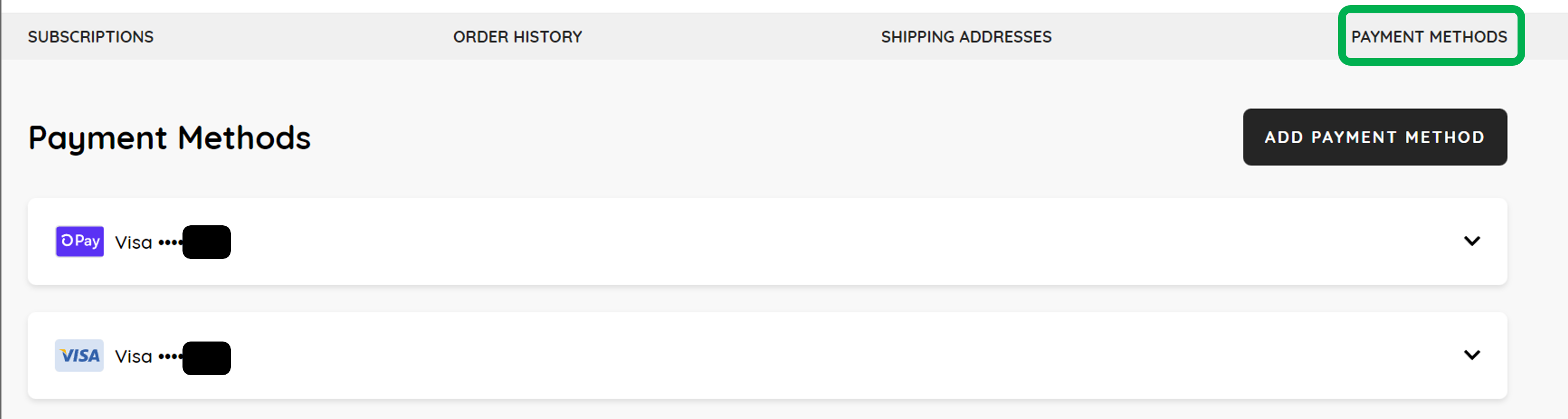Click the redacted digits on second Visa card

coord(206,358)
